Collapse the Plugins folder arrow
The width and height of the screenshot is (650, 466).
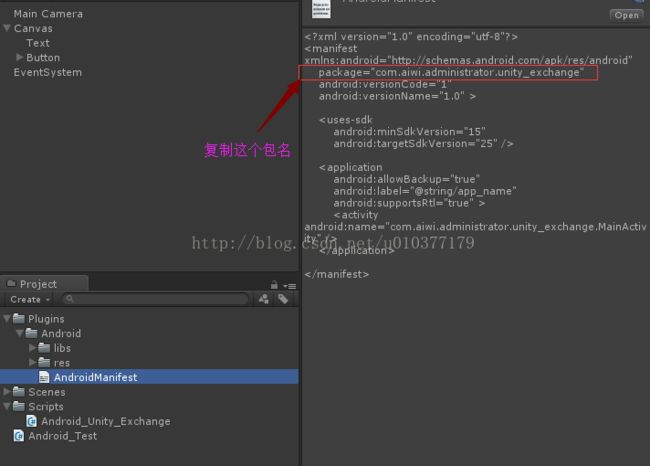pyautogui.click(x=7, y=318)
